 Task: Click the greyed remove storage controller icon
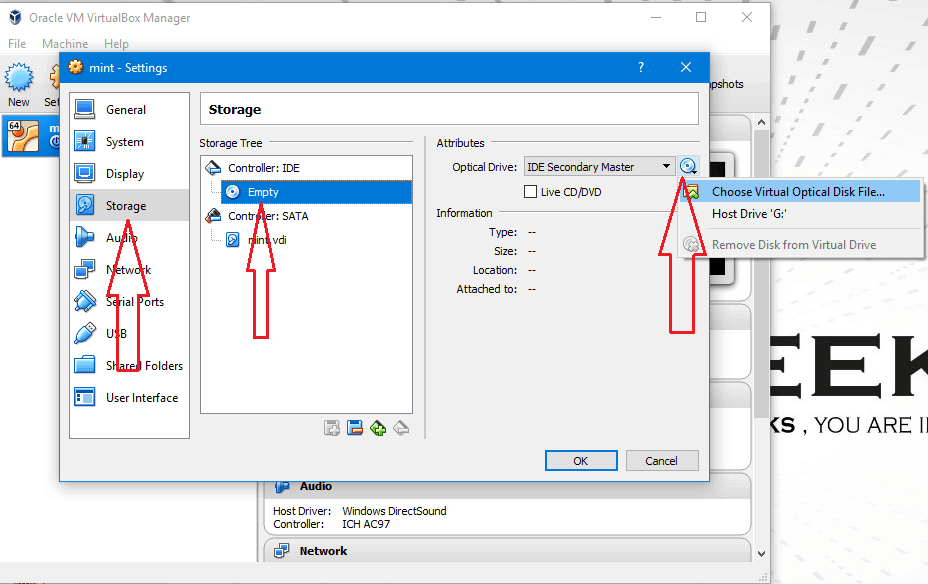point(401,428)
